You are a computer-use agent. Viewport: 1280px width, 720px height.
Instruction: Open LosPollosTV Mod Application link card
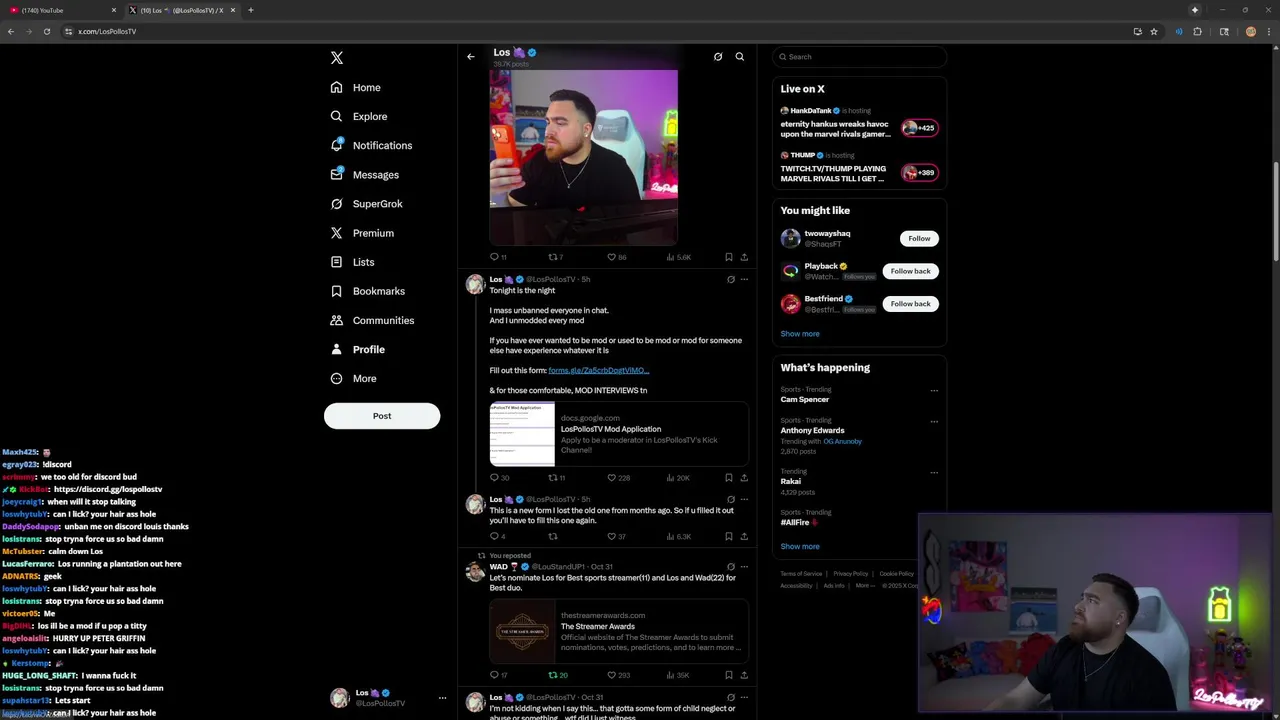pos(619,434)
